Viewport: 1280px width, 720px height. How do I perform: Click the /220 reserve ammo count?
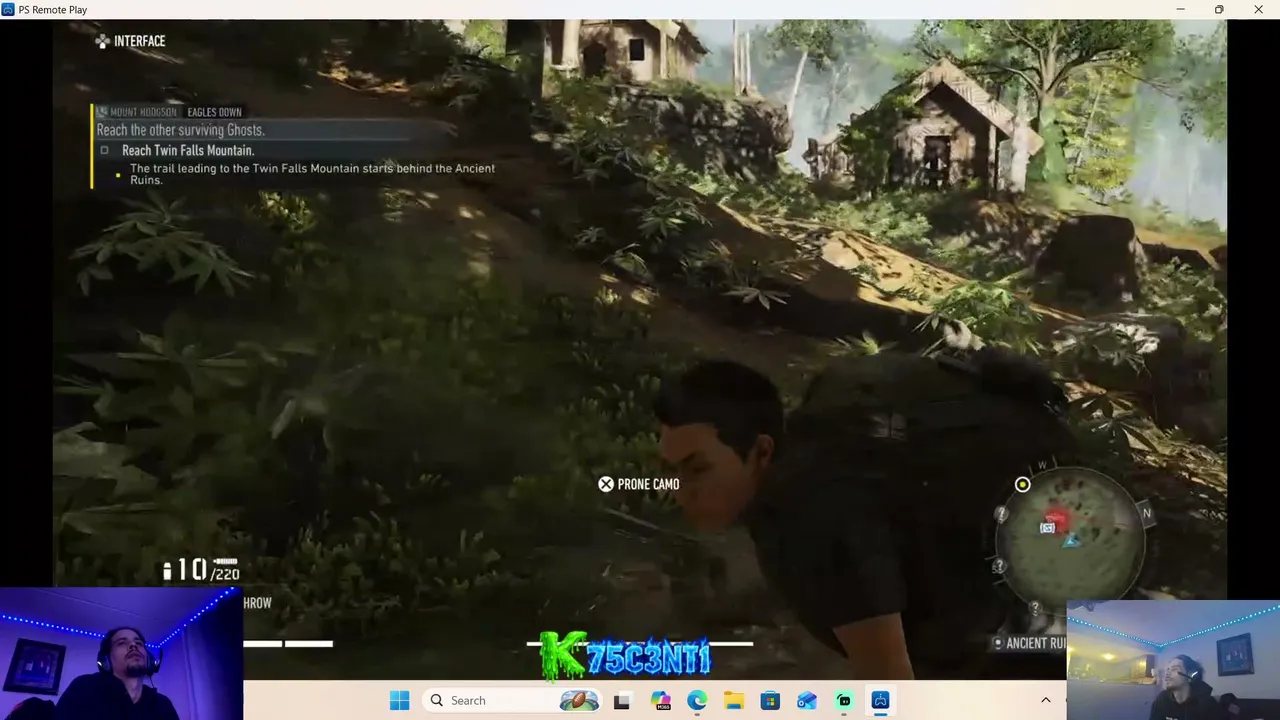(x=226, y=574)
